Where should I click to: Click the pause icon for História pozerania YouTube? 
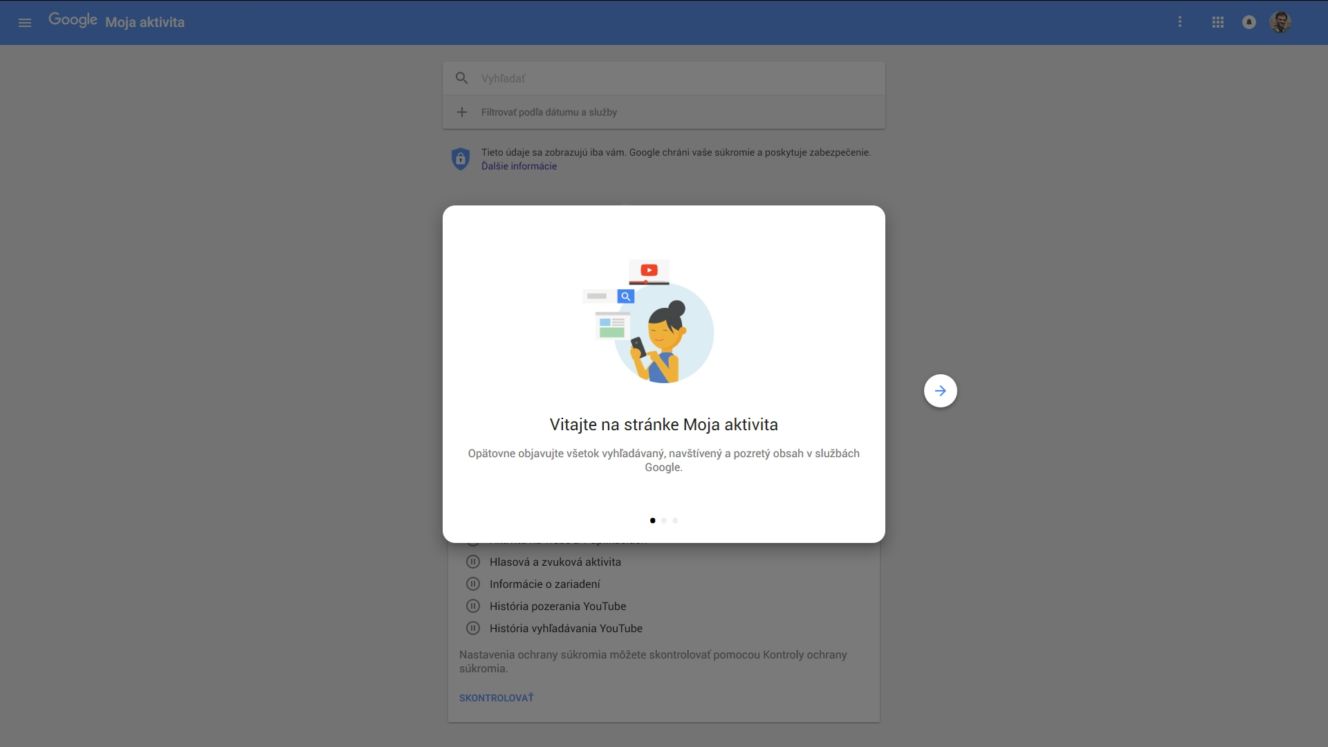[x=473, y=606]
